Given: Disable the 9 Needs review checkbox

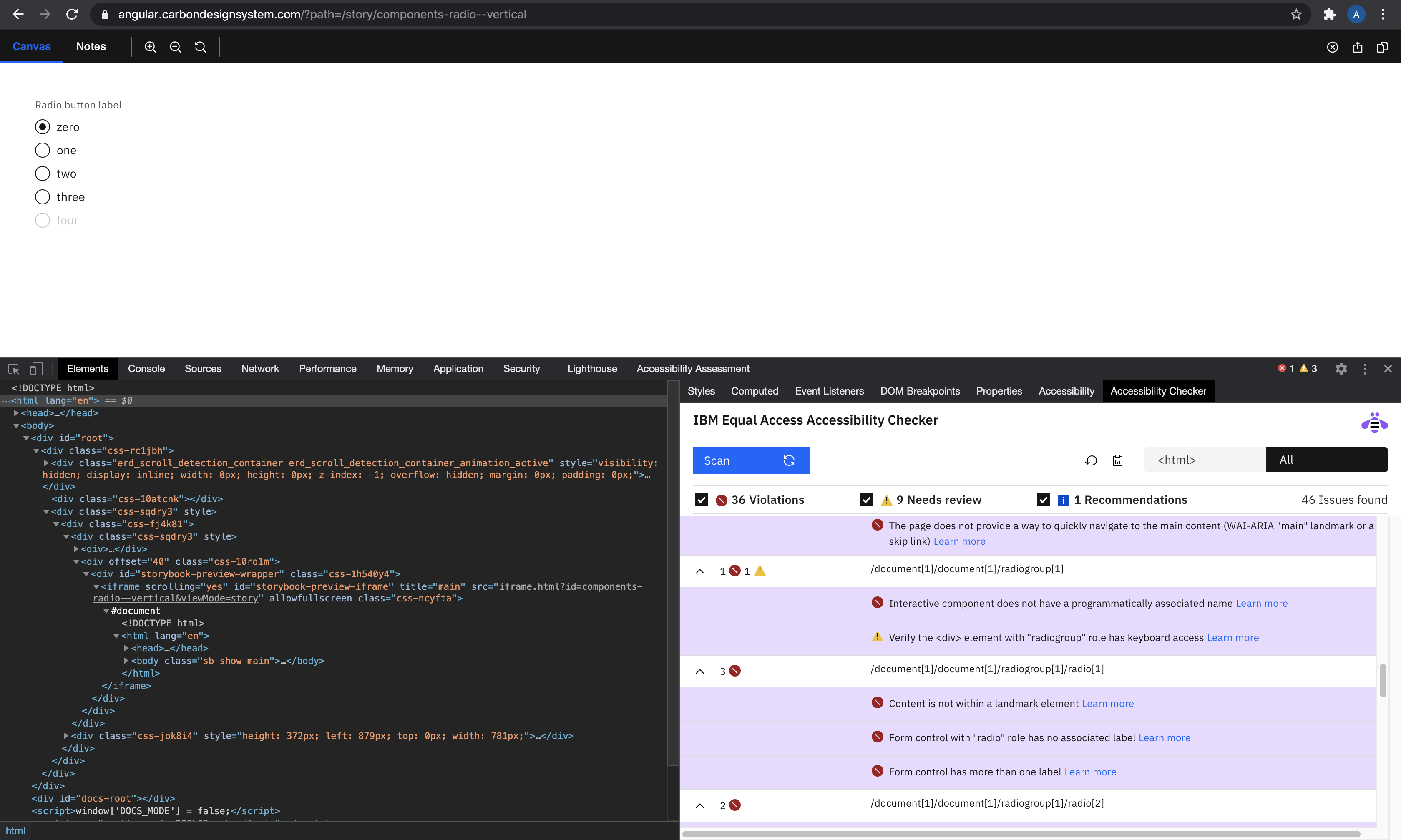Looking at the screenshot, I should pyautogui.click(x=867, y=499).
